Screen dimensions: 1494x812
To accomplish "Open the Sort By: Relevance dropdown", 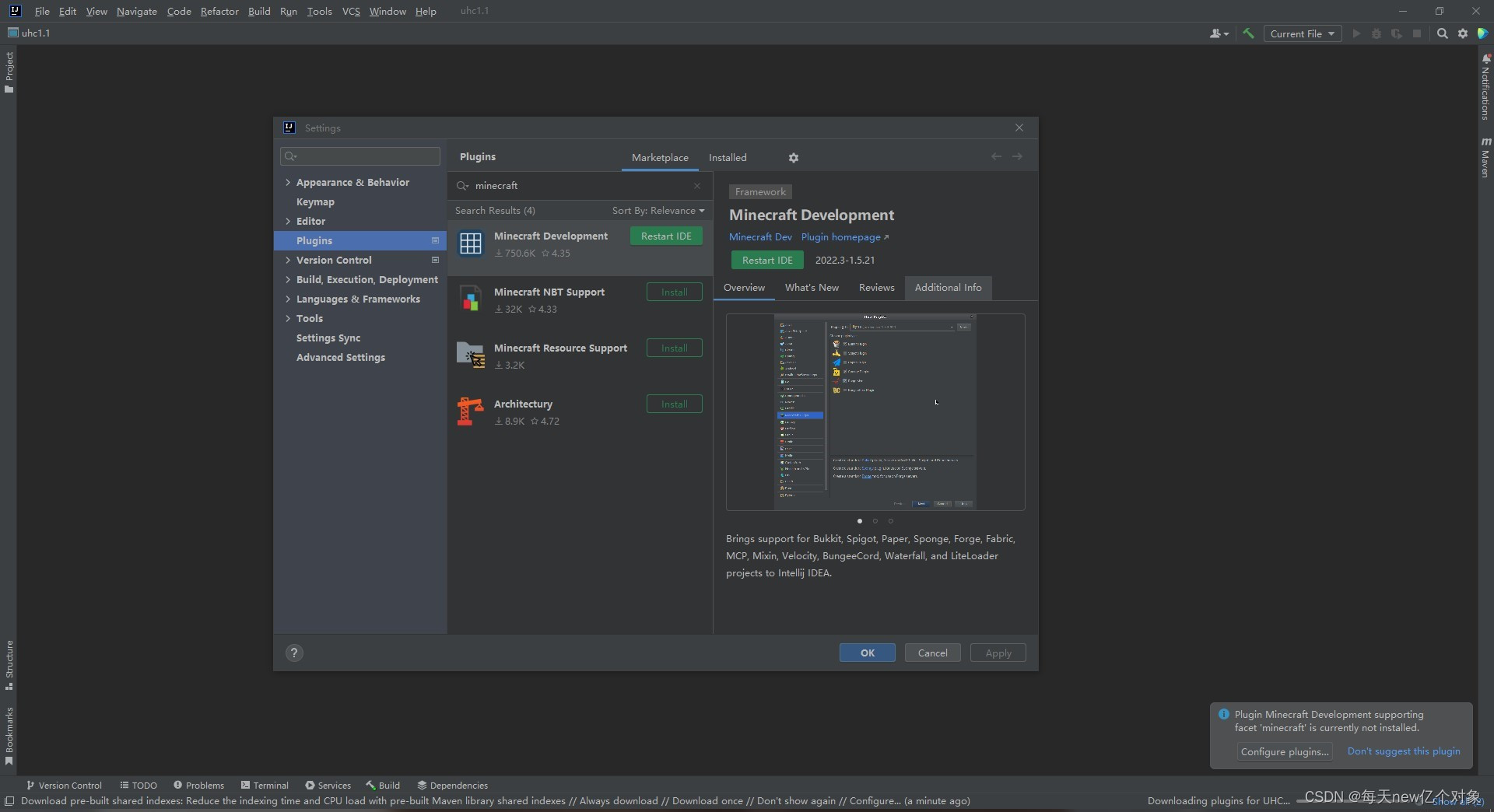I will pos(658,211).
